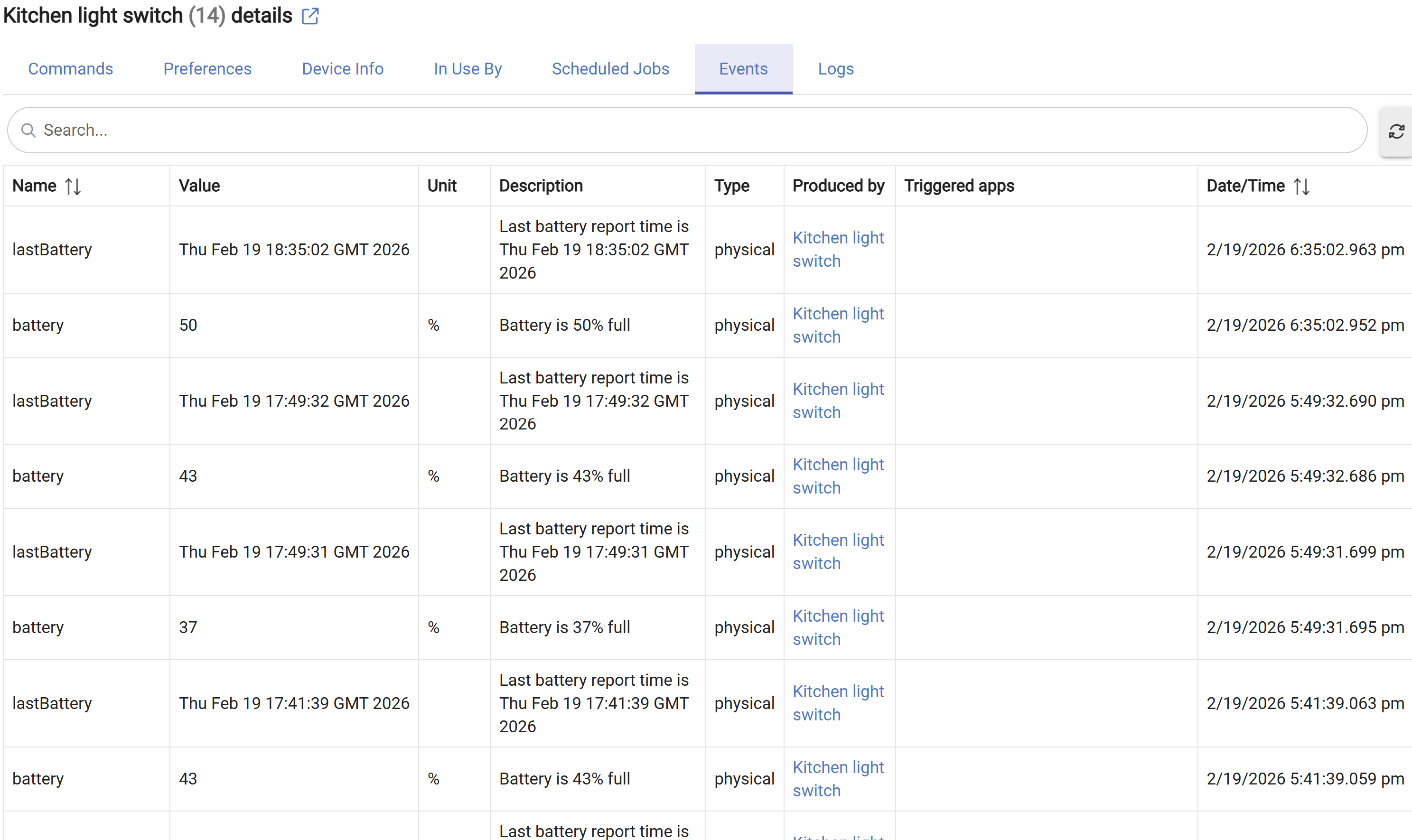The width and height of the screenshot is (1412, 840).
Task: Sort by Name column arrows
Action: tap(73, 186)
